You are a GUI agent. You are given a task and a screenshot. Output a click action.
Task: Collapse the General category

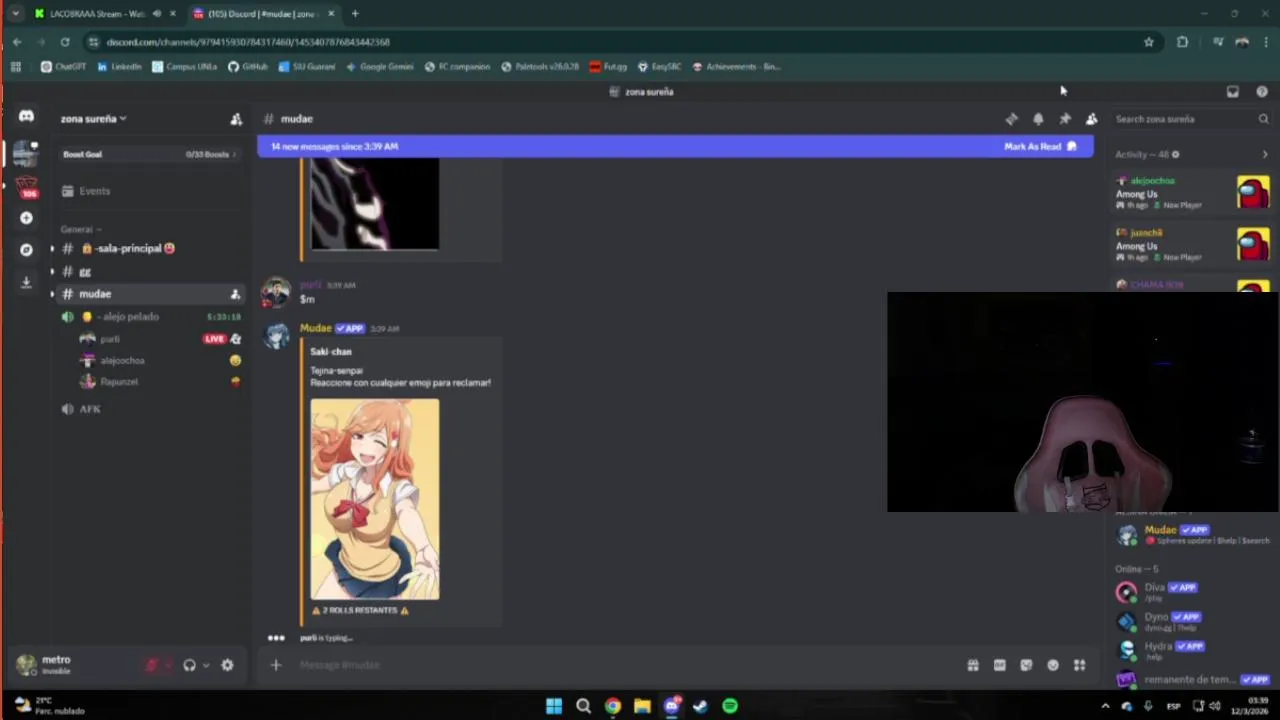click(80, 229)
